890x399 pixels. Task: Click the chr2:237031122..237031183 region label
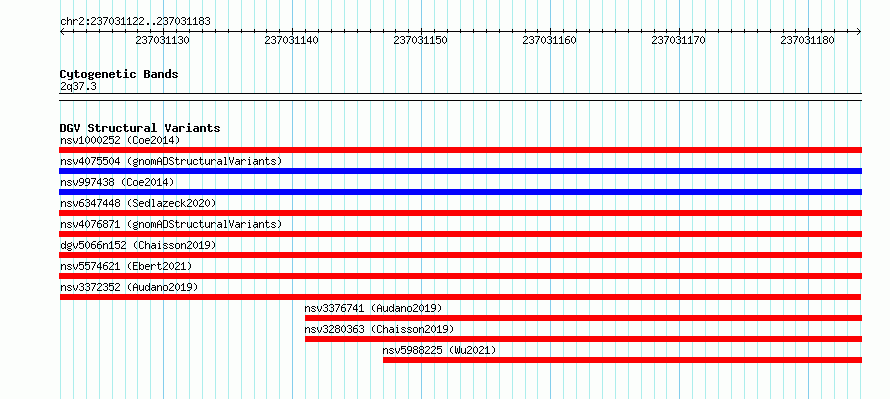pos(135,22)
